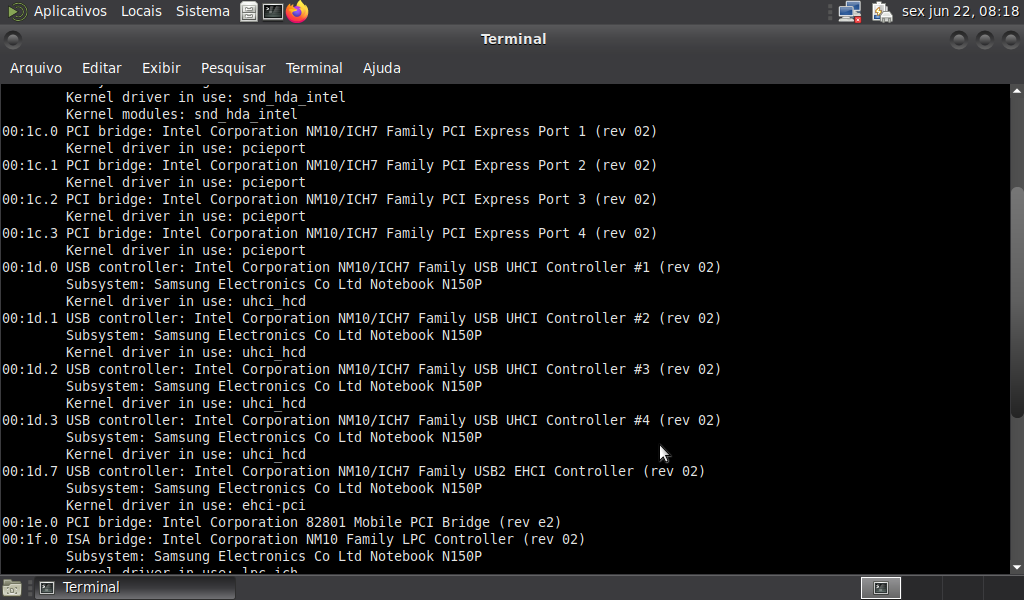Select the active workspace in the switcher
The image size is (1024, 600).
click(x=881, y=588)
